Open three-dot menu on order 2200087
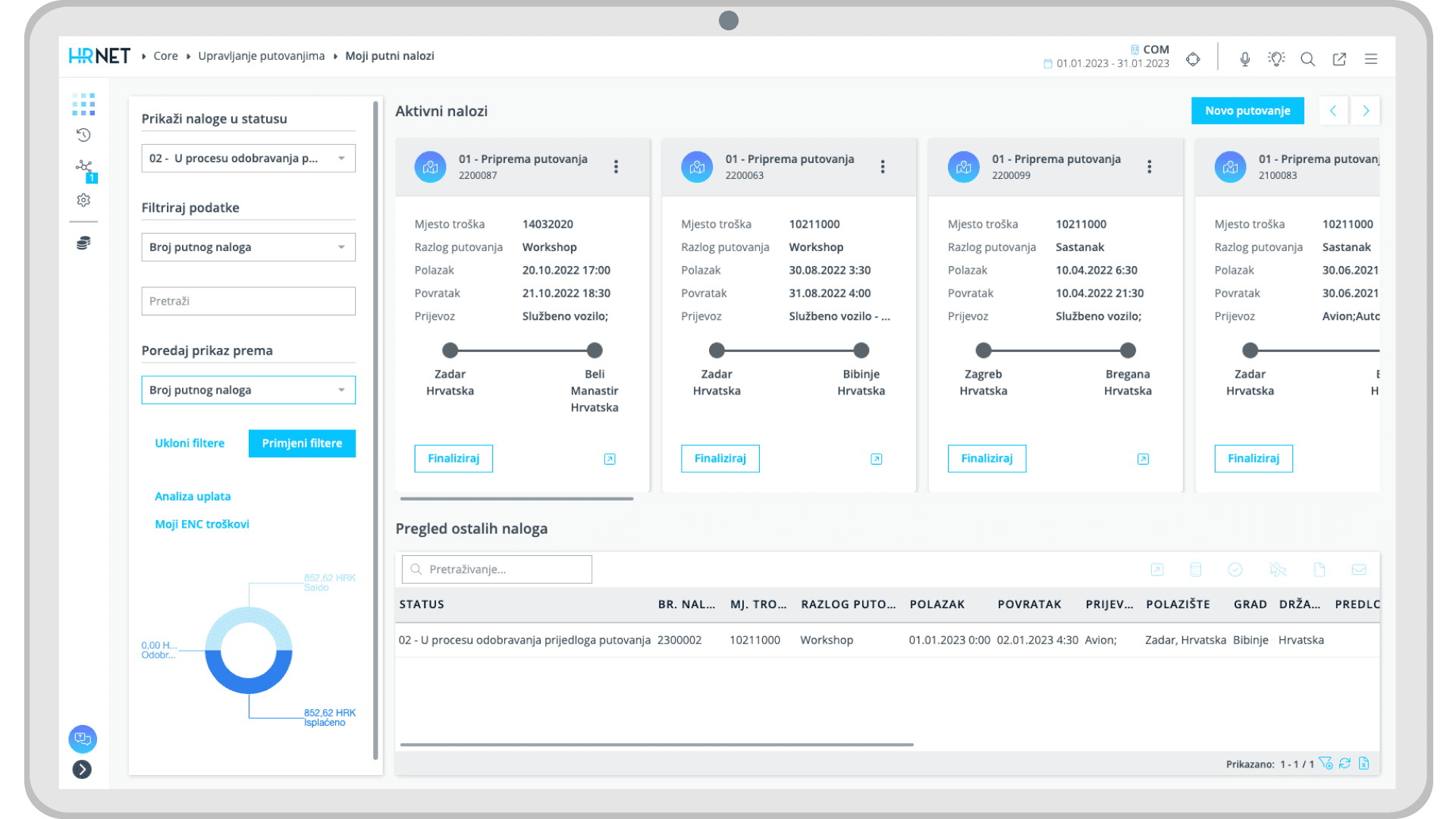Screen dimensions: 1456x819 (x=616, y=167)
